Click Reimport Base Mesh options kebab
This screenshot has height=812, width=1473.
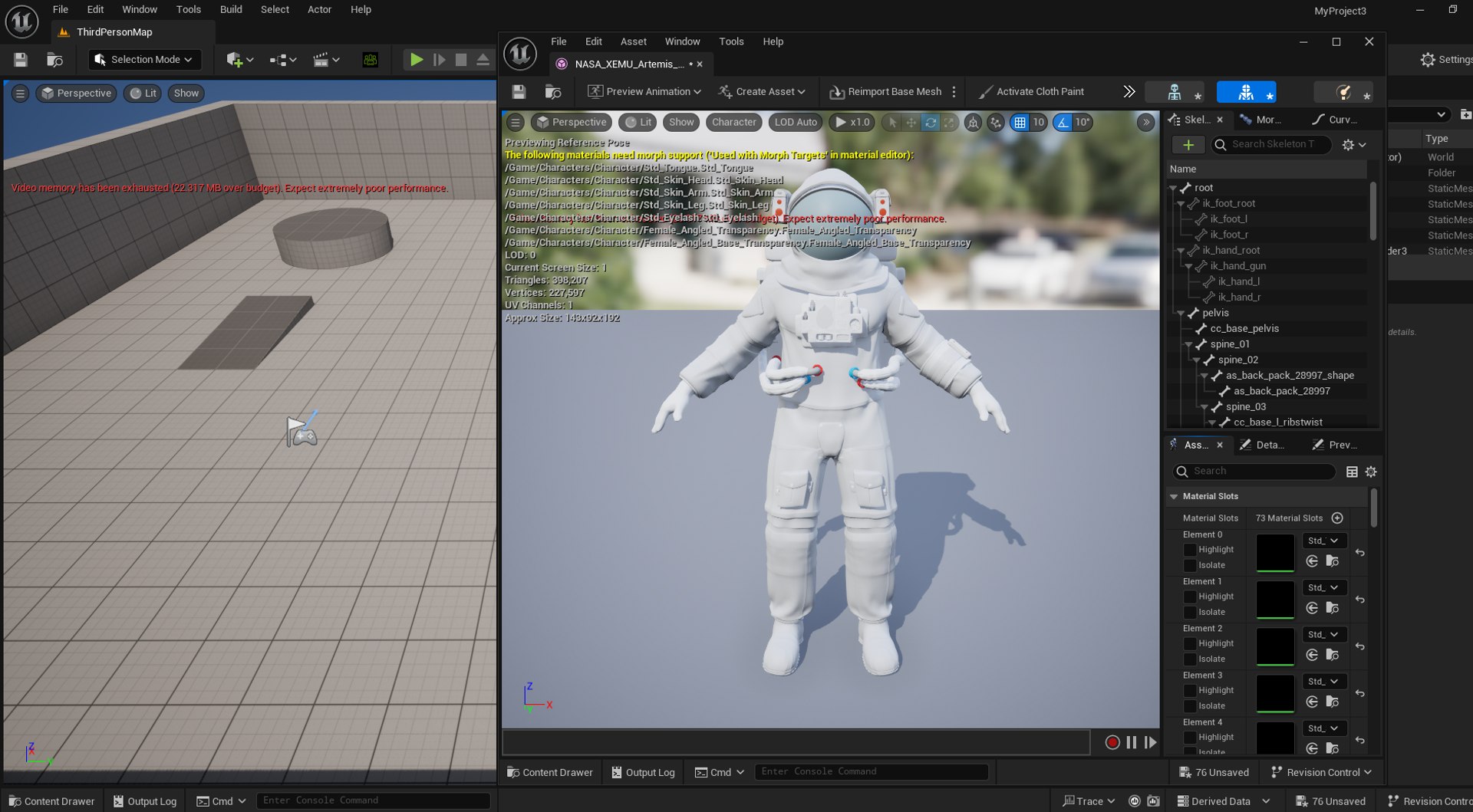coord(954,92)
